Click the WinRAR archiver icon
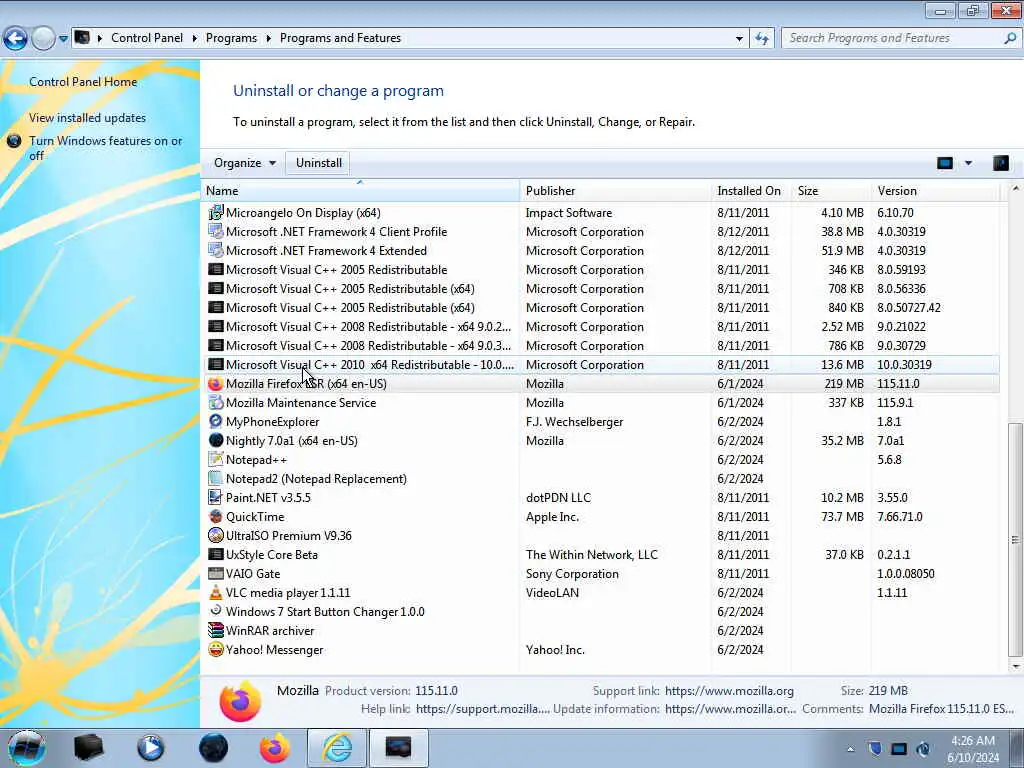The height and width of the screenshot is (768, 1024). pos(216,630)
